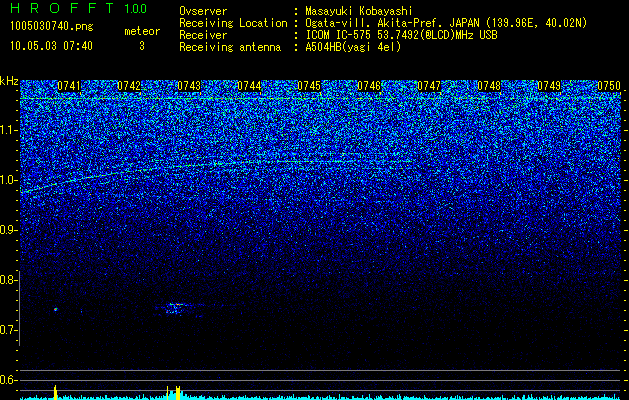The height and width of the screenshot is (400, 629).
Task: Click the 0750 time marker
Action: (609, 86)
